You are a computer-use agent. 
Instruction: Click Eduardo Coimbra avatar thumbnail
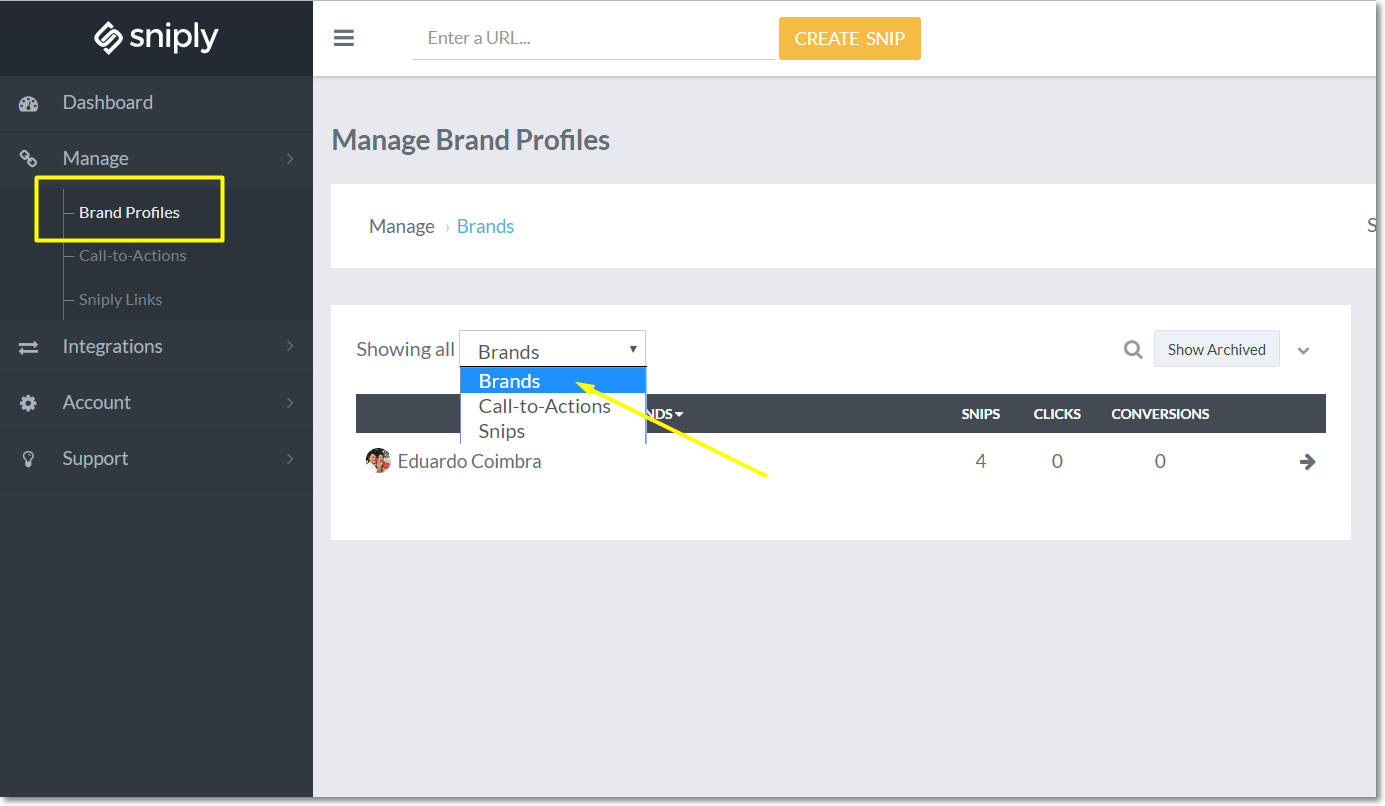coord(378,461)
